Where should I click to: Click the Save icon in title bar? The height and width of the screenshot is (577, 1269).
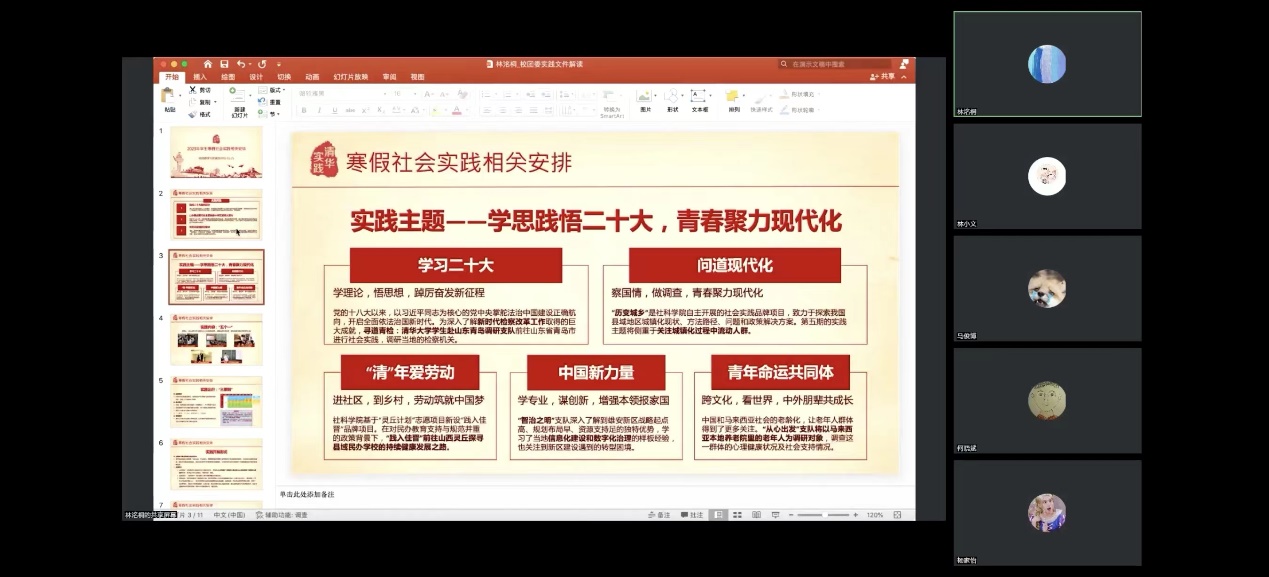pyautogui.click(x=224, y=64)
